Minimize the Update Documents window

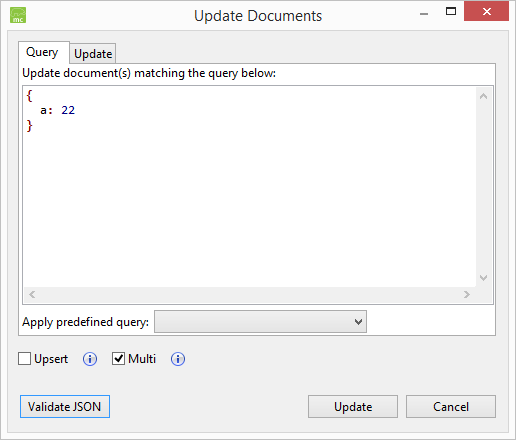(x=424, y=13)
